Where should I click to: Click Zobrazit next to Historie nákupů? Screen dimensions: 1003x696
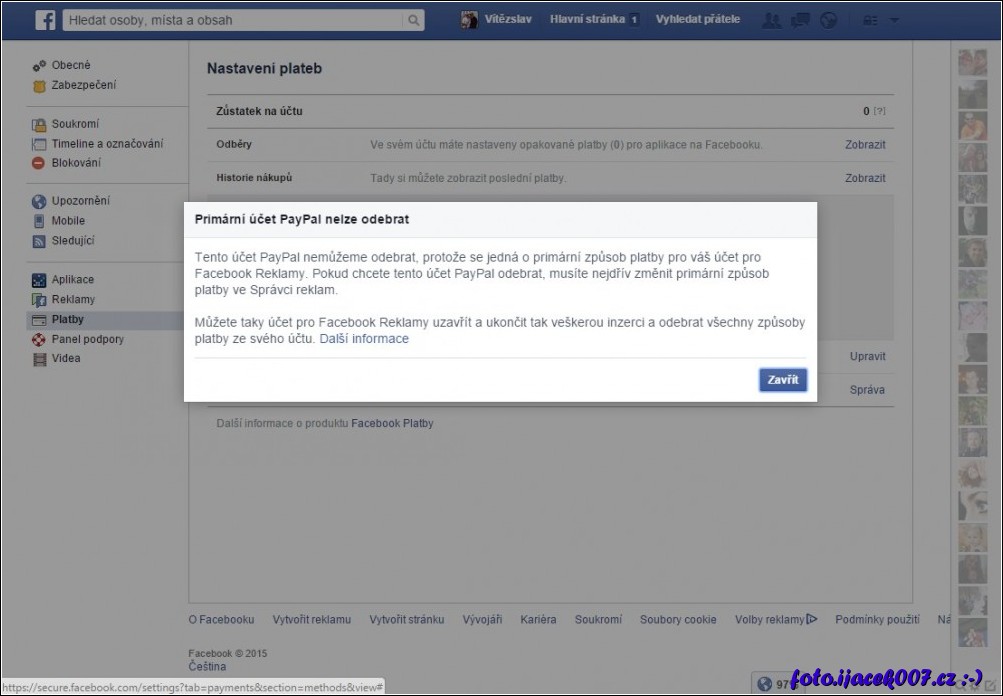865,178
